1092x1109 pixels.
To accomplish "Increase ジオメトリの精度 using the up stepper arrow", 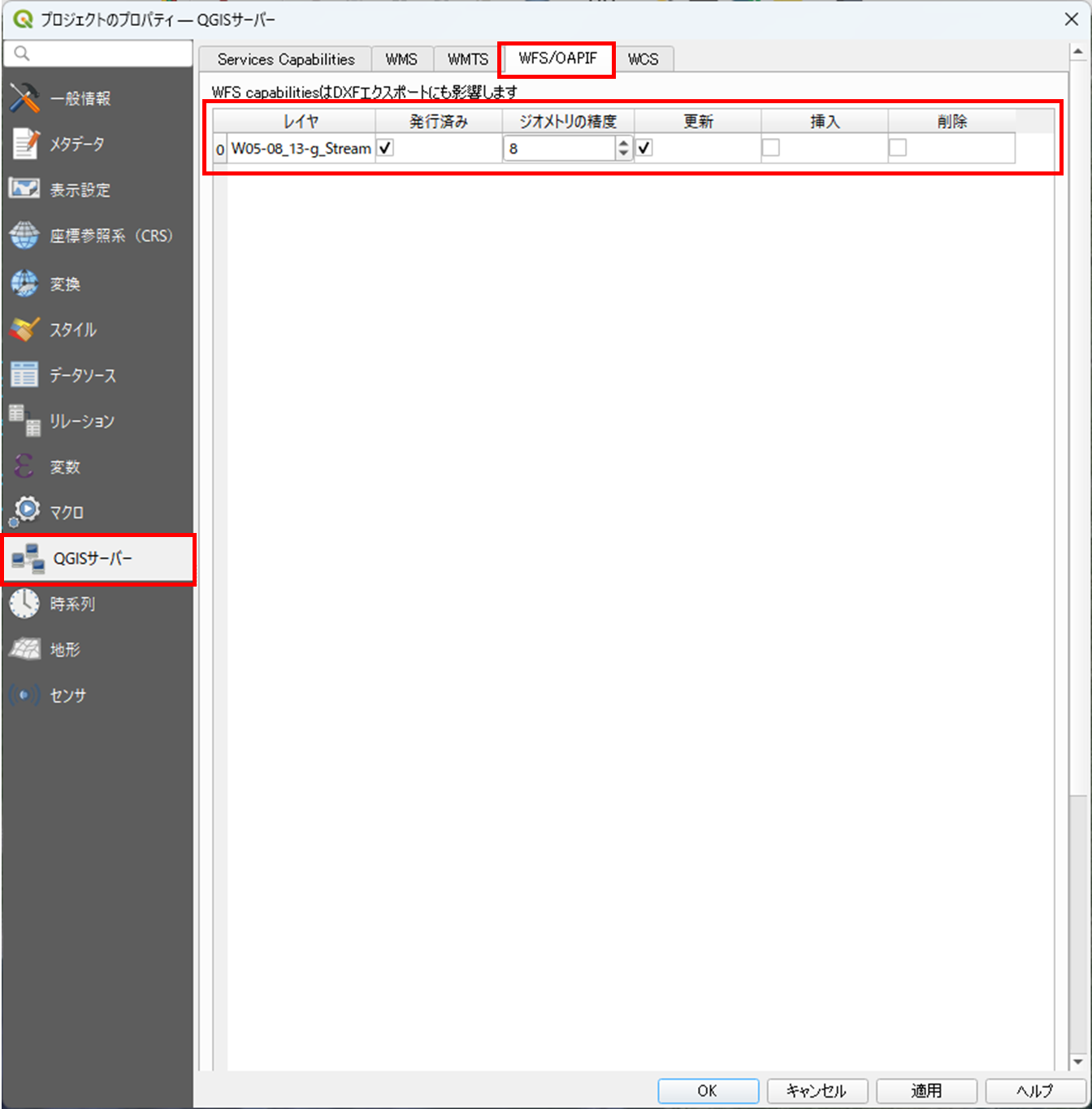I will [x=622, y=143].
